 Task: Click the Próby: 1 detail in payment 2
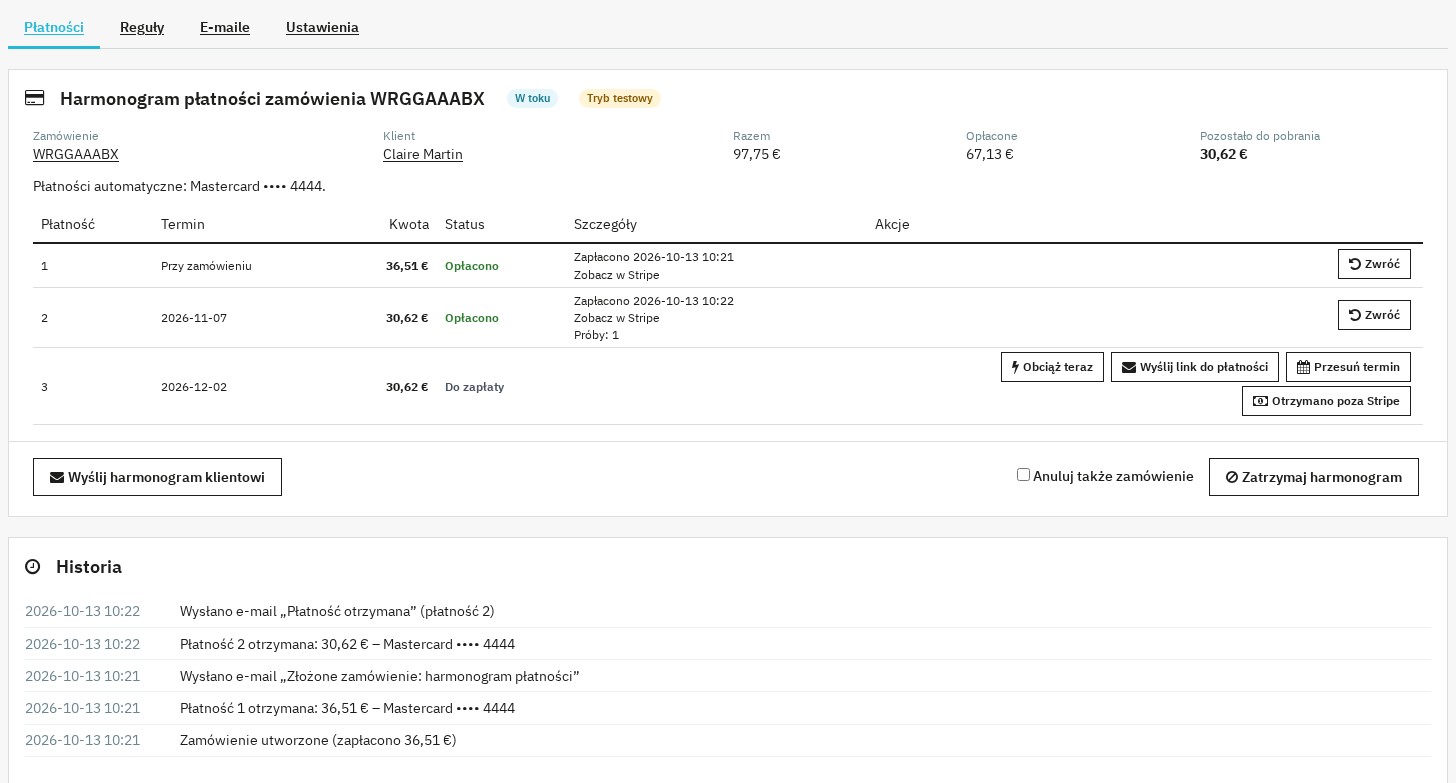tap(597, 335)
